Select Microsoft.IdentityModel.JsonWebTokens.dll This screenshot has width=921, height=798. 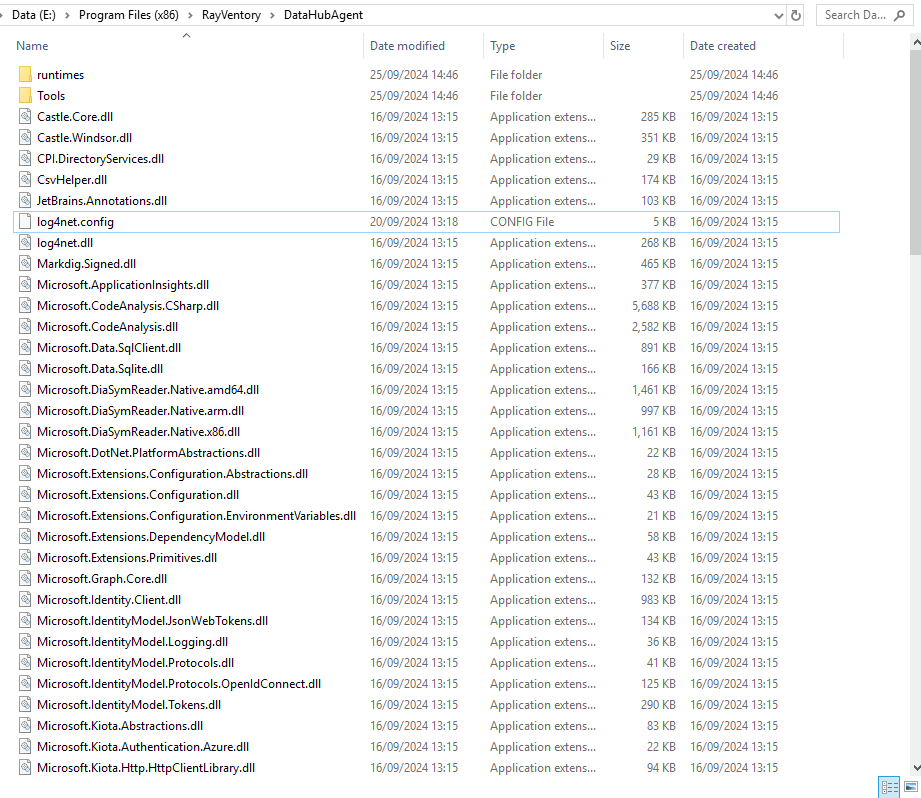tap(152, 621)
